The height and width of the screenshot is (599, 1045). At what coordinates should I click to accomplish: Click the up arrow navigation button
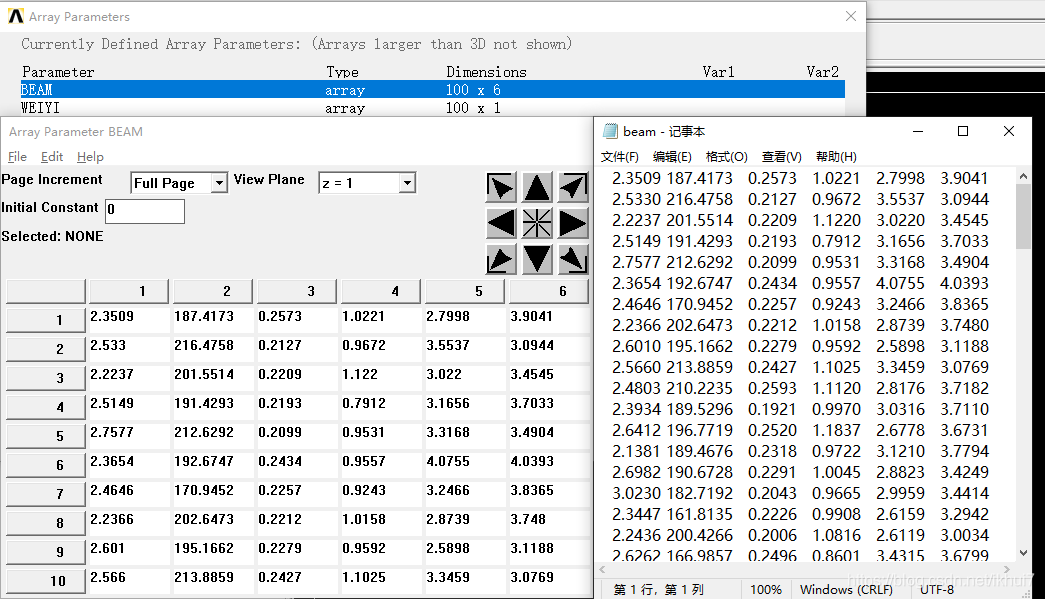coord(536,187)
